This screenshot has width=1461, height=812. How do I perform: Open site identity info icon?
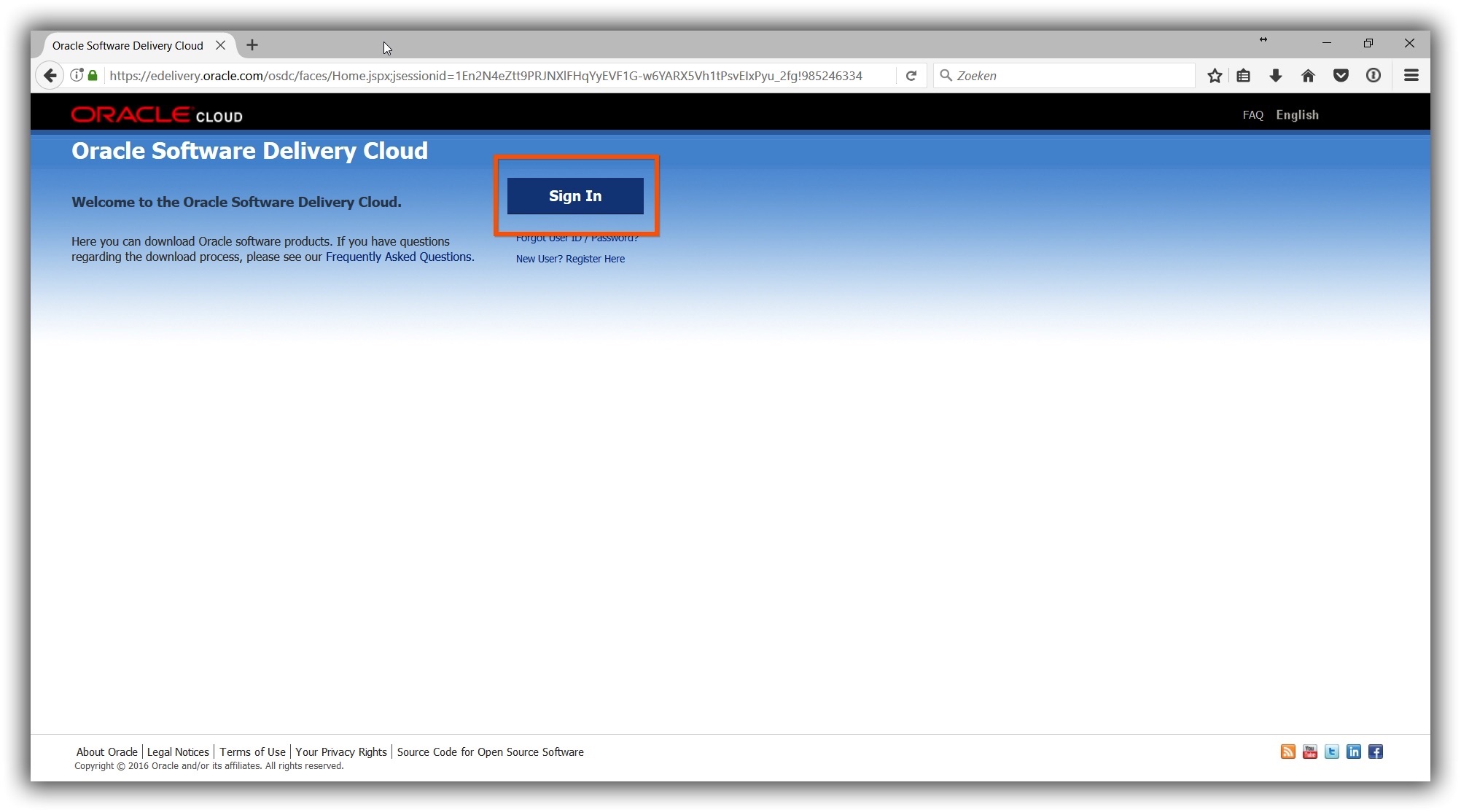tap(76, 75)
